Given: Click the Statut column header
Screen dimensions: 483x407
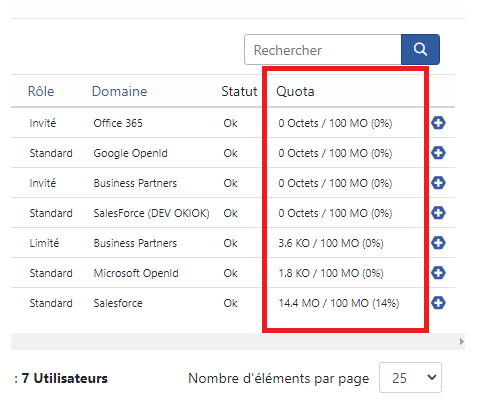Looking at the screenshot, I should pyautogui.click(x=239, y=91).
